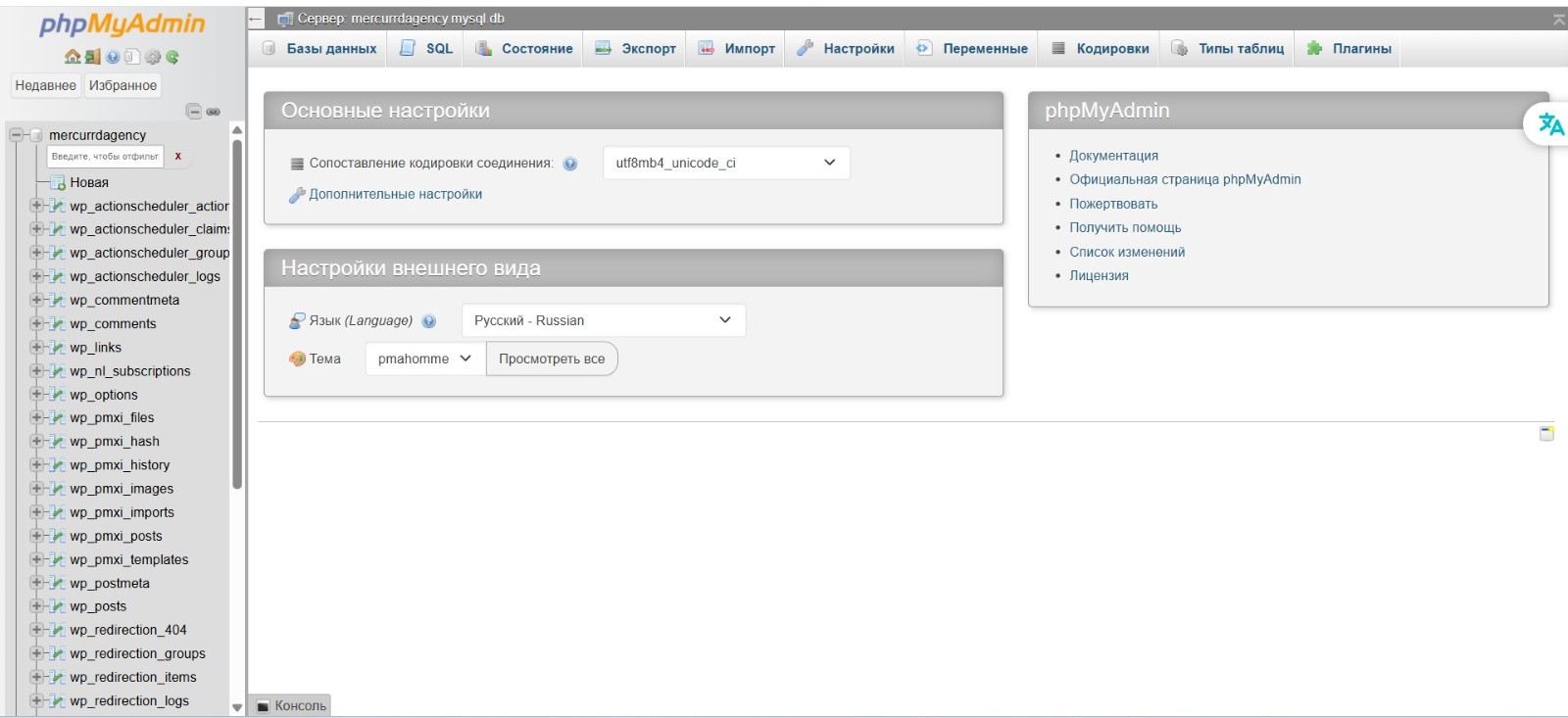Open the language dropdown Русский - Russian
This screenshot has height=718, width=1568.
tap(604, 320)
